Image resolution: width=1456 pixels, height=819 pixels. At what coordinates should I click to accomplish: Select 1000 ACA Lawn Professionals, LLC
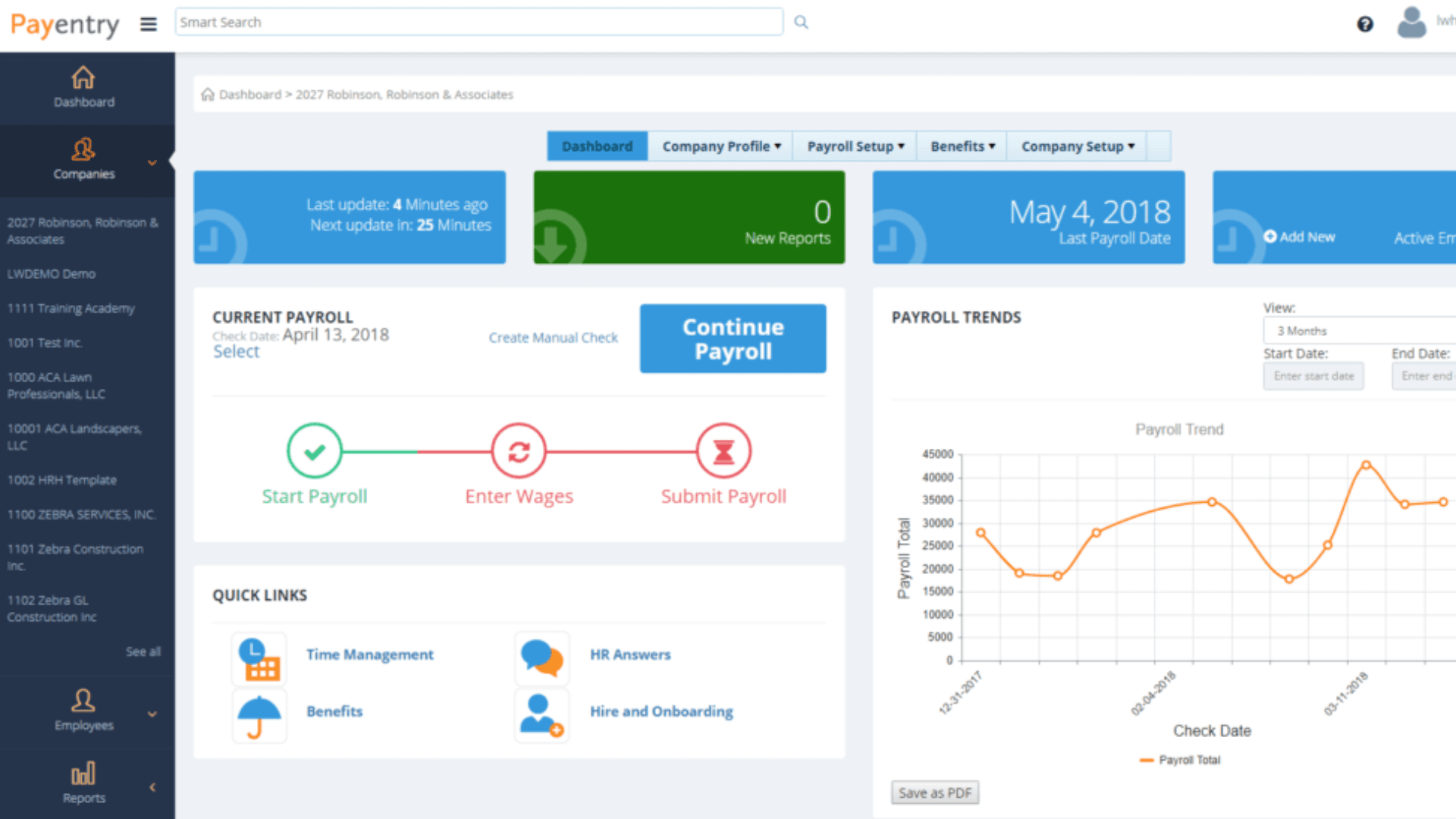click(x=56, y=385)
